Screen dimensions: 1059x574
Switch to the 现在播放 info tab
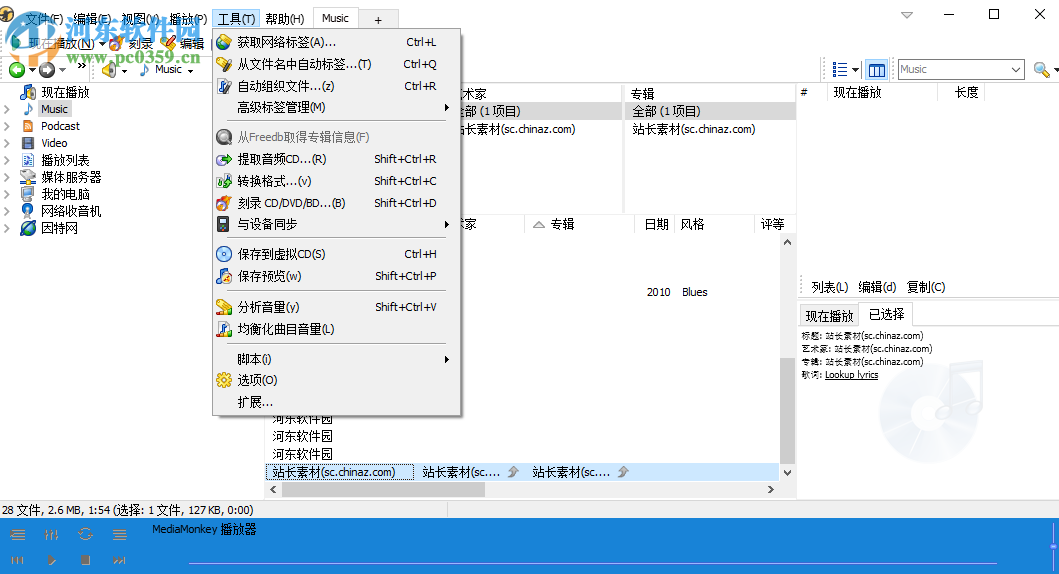(829, 316)
